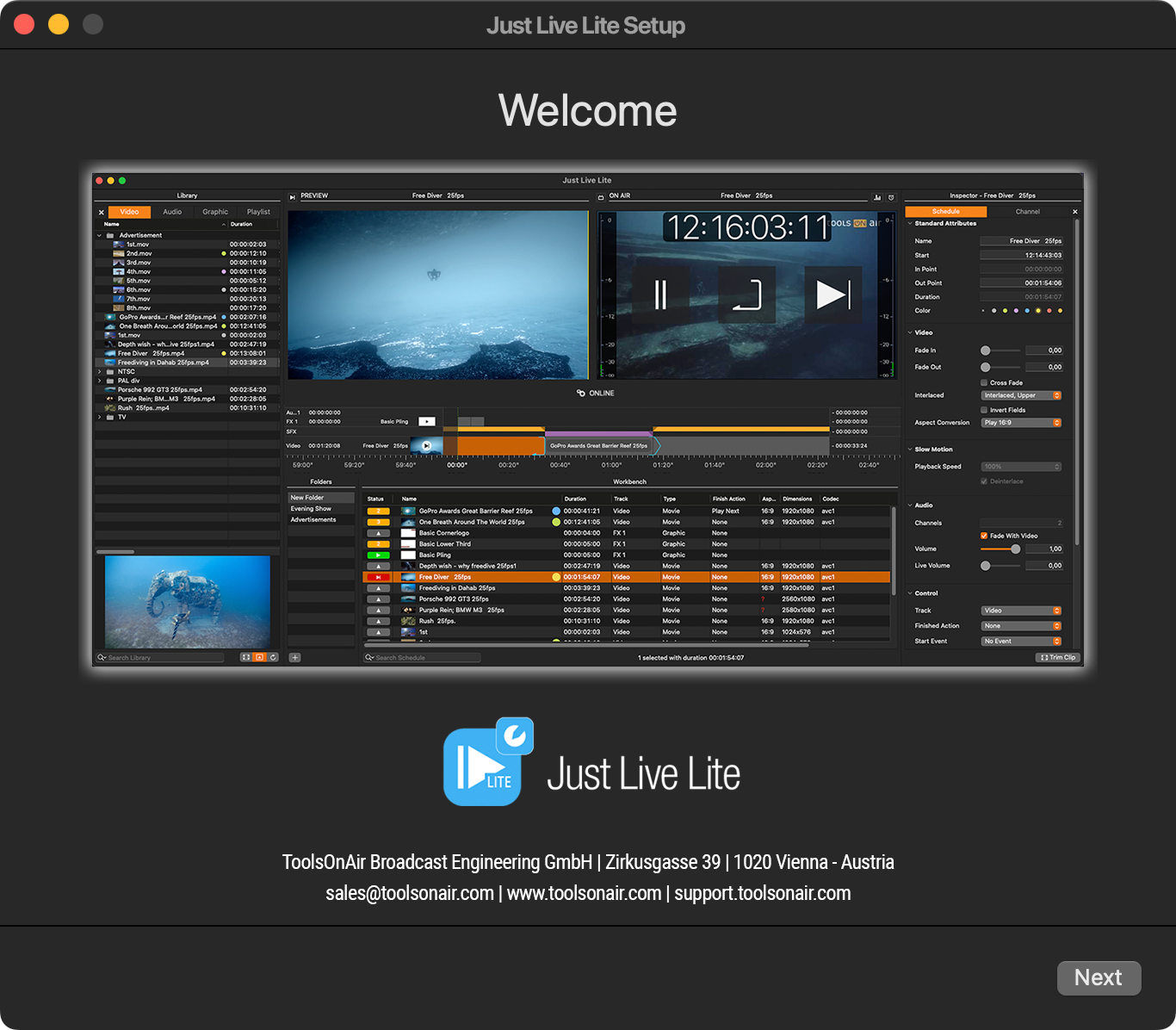Screen dimensions: 1176x1030
Task: Click the Just Live Lite app logo
Action: click(488, 762)
